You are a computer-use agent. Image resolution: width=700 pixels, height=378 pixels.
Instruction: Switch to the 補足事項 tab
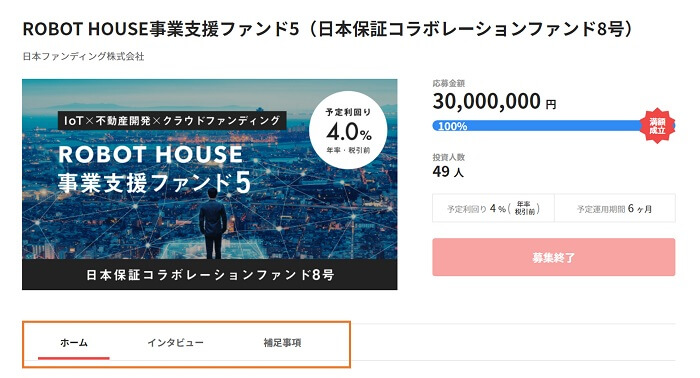point(282,343)
